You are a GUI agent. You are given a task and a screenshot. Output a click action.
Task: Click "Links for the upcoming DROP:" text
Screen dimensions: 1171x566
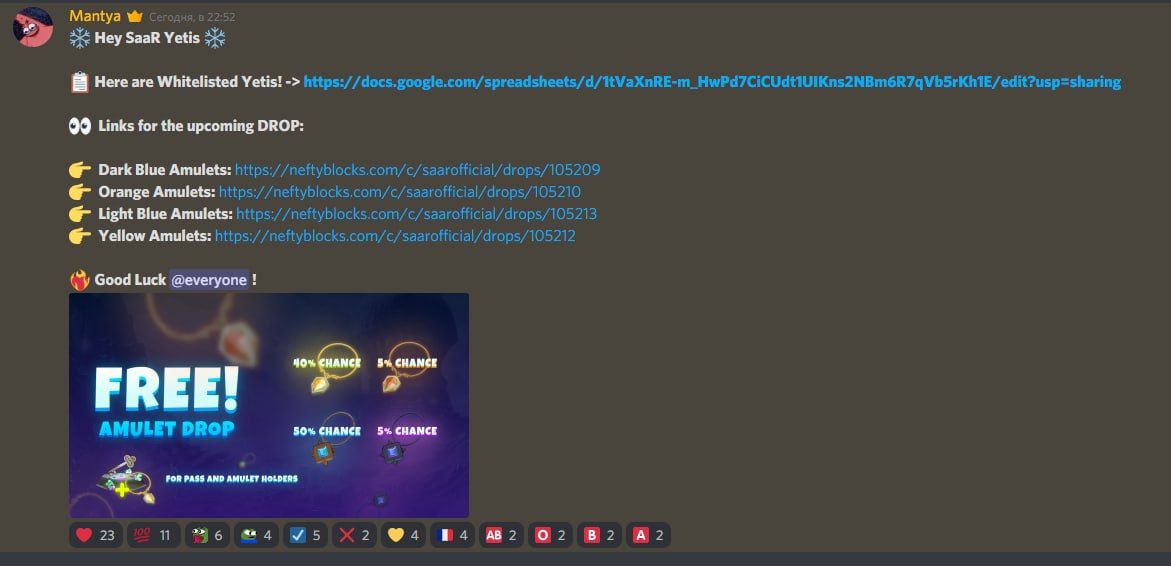pos(201,126)
